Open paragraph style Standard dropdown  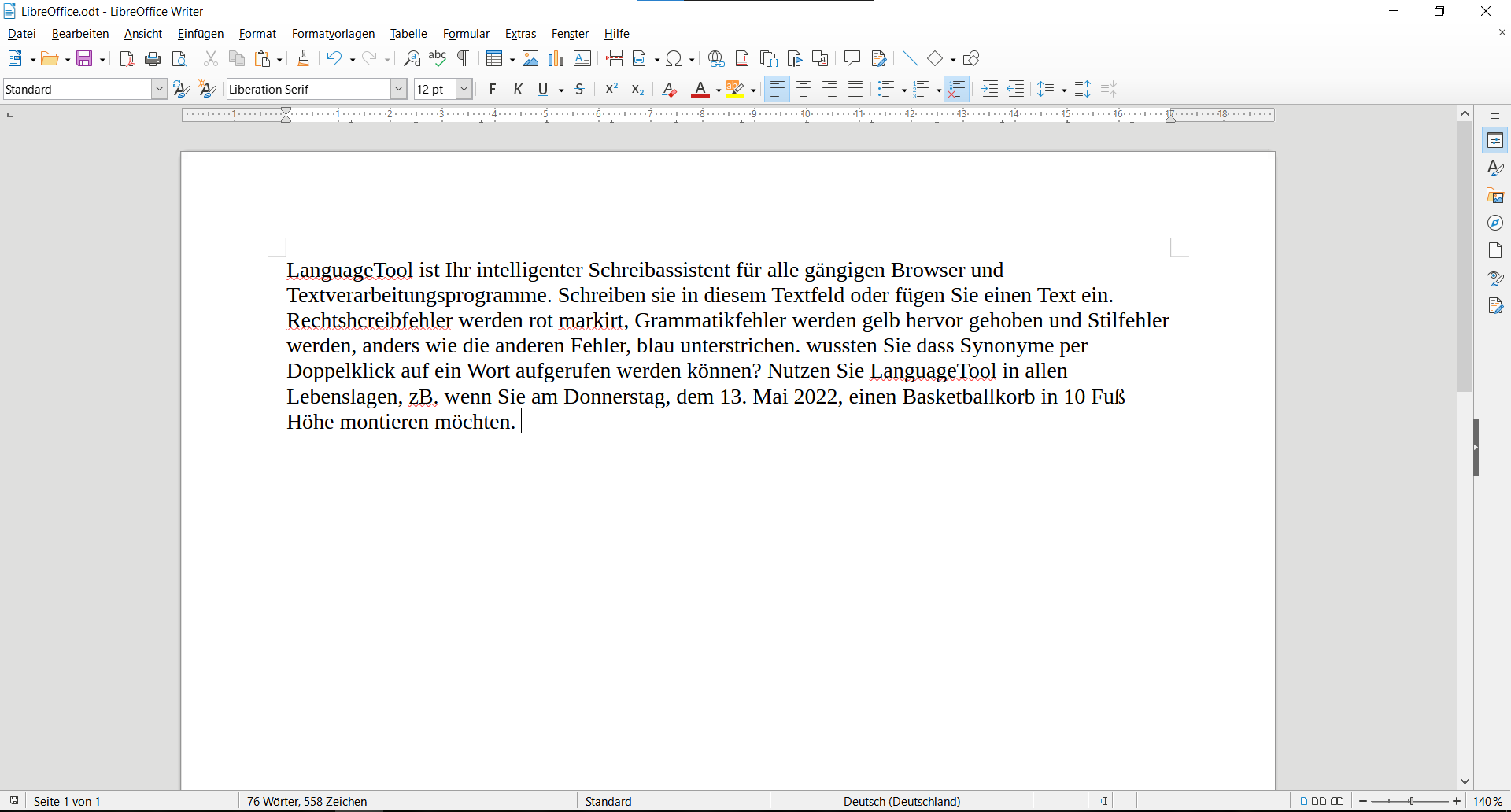159,90
